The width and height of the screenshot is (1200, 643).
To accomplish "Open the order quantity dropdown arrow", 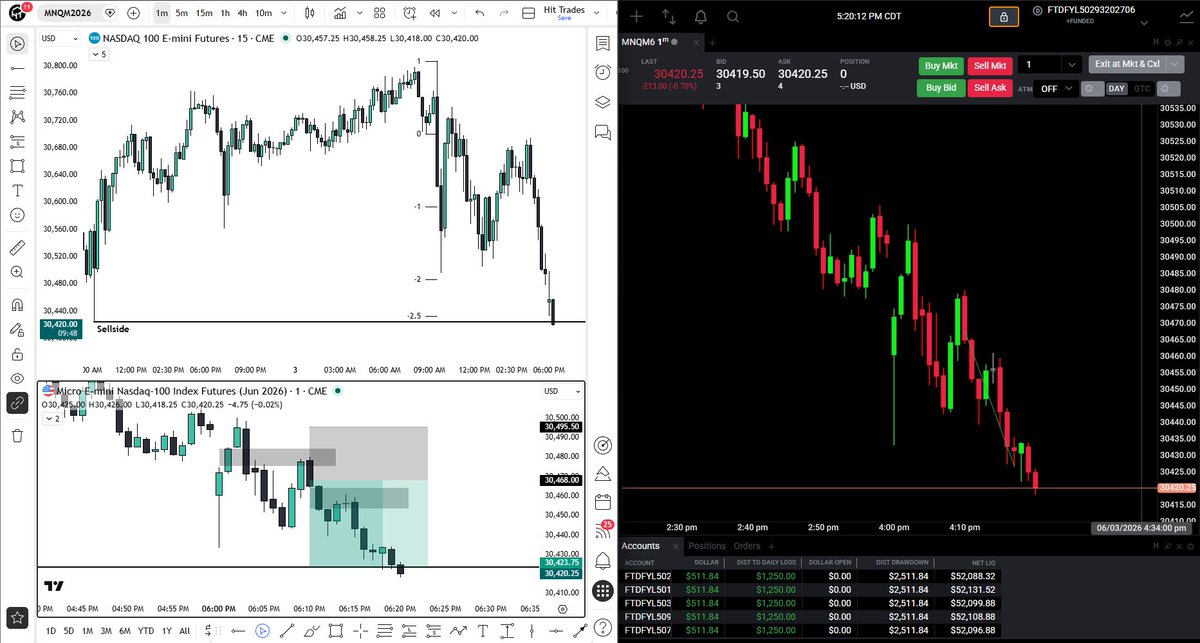I will [x=1071, y=64].
